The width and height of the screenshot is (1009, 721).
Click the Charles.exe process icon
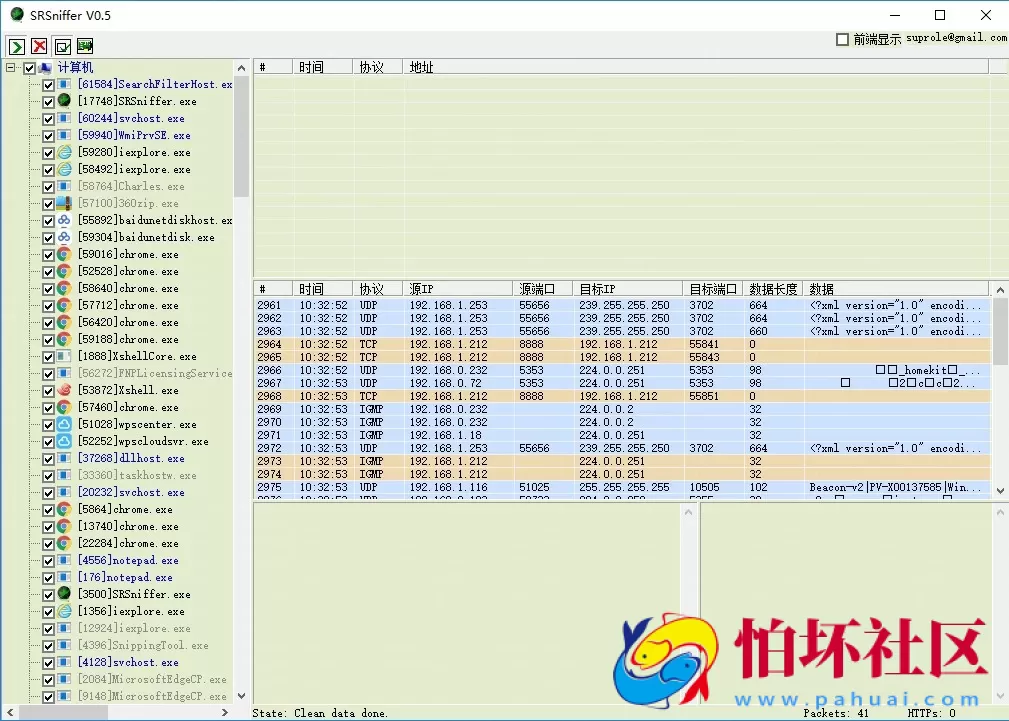(x=64, y=186)
